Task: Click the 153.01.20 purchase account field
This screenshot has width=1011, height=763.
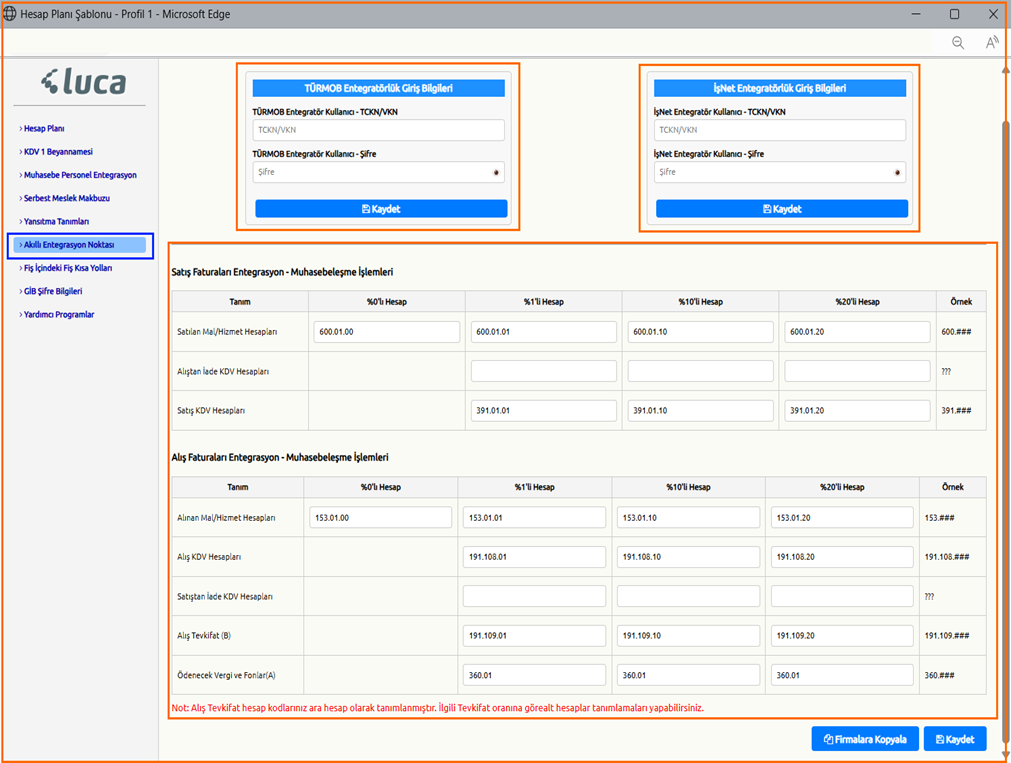Action: coord(842,517)
